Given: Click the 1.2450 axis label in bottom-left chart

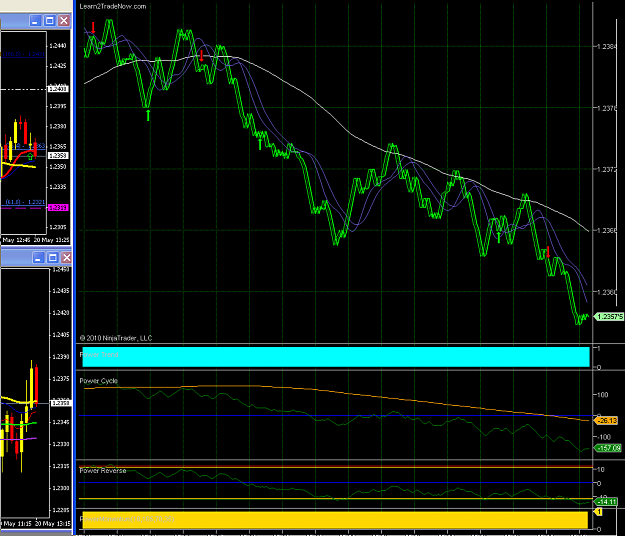Looking at the screenshot, I should tap(61, 270).
